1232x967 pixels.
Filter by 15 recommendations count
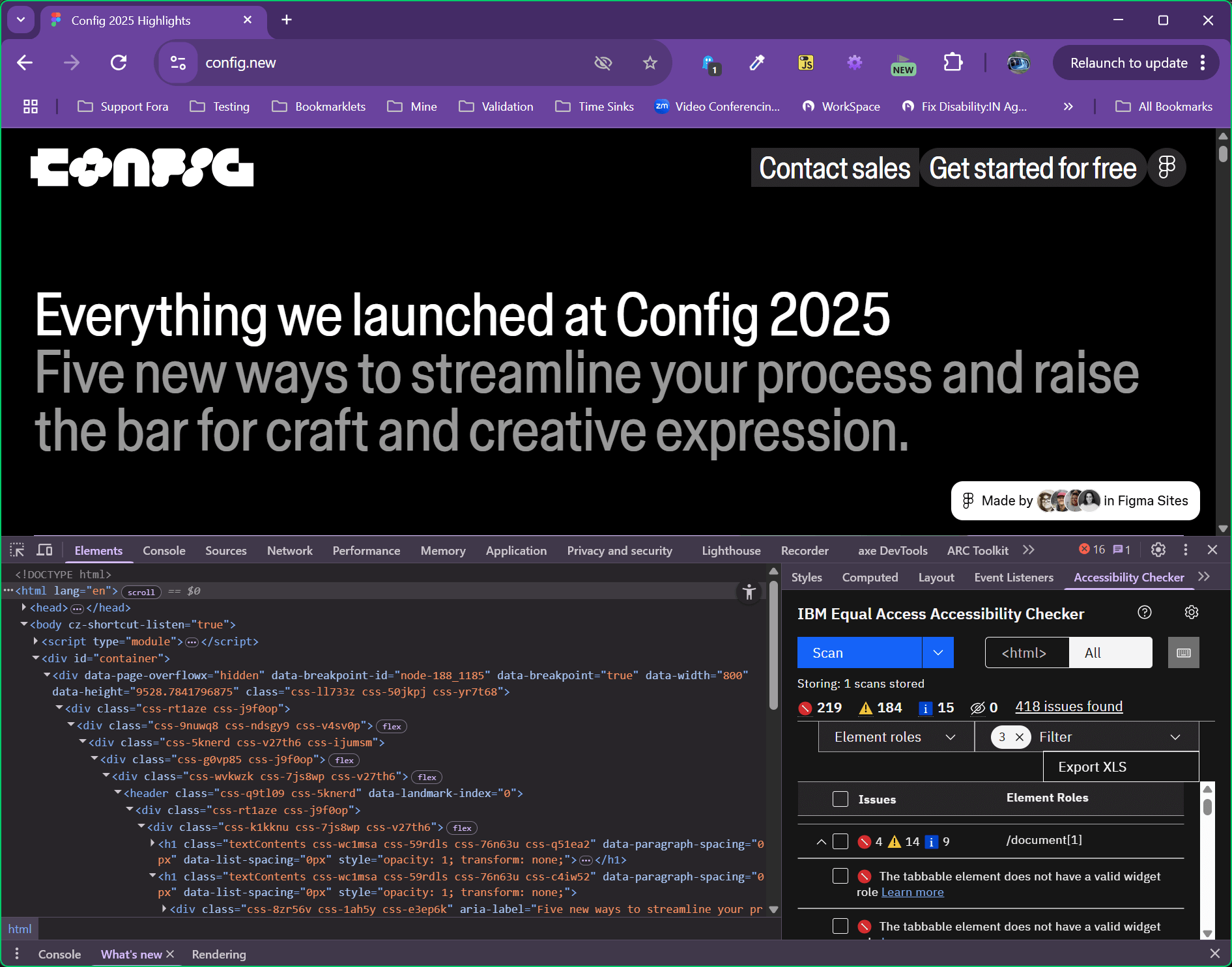pos(936,708)
